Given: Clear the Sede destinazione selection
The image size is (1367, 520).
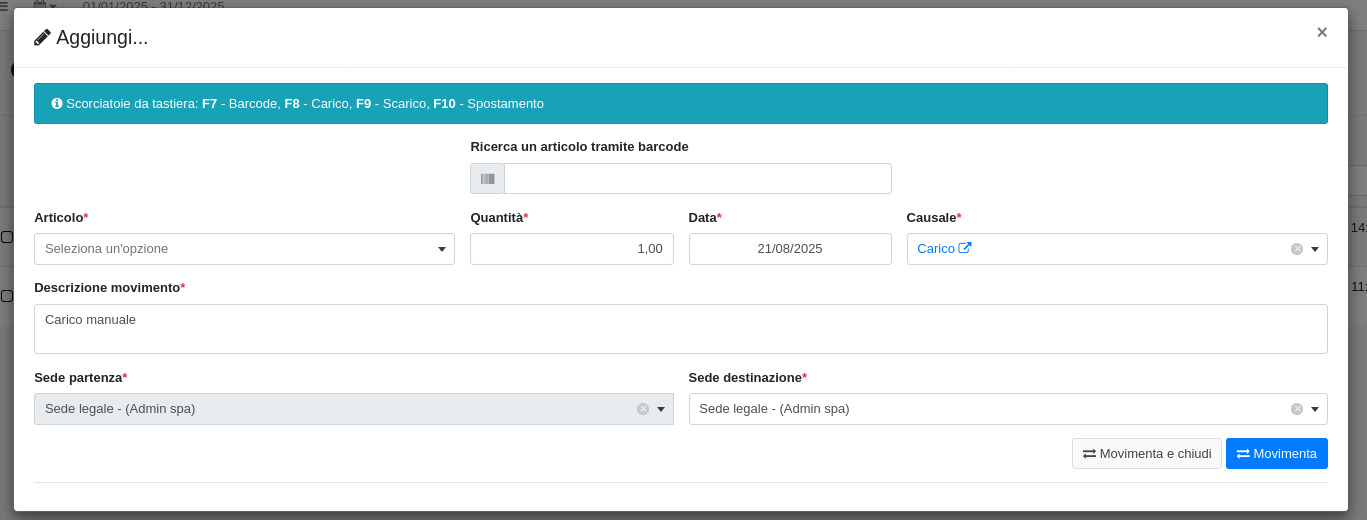Looking at the screenshot, I should [x=1297, y=409].
